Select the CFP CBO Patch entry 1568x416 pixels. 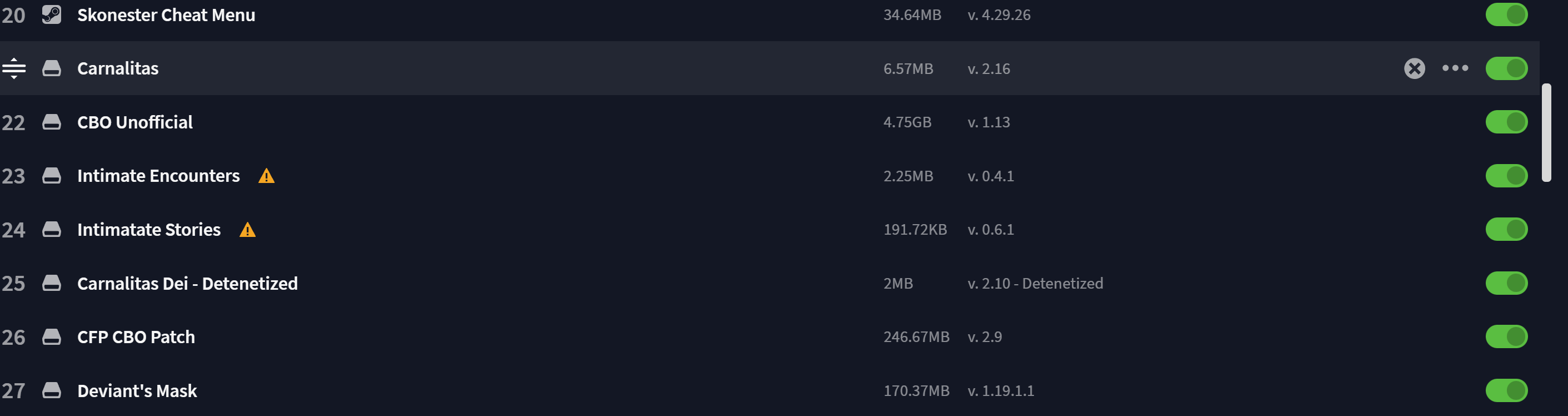tap(770, 337)
